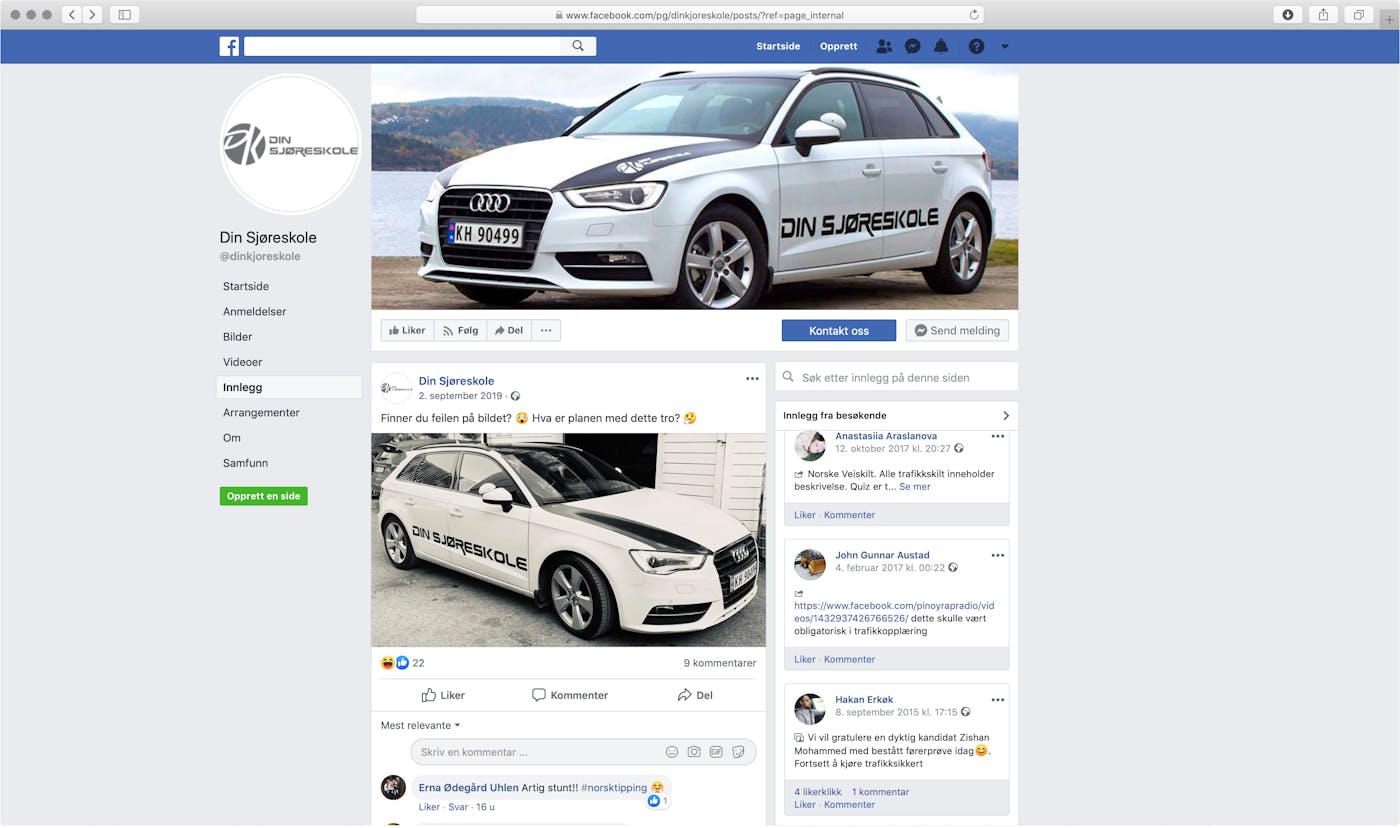This screenshot has height=828, width=1400.
Task: Like the post using the thumbs-up Liker button
Action: (x=443, y=695)
